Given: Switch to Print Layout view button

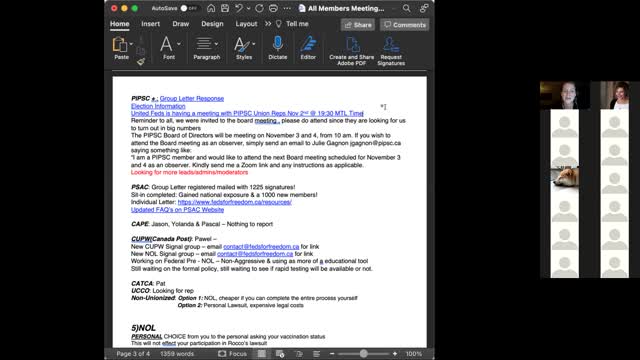Looking at the screenshot, I should click(x=262, y=353).
